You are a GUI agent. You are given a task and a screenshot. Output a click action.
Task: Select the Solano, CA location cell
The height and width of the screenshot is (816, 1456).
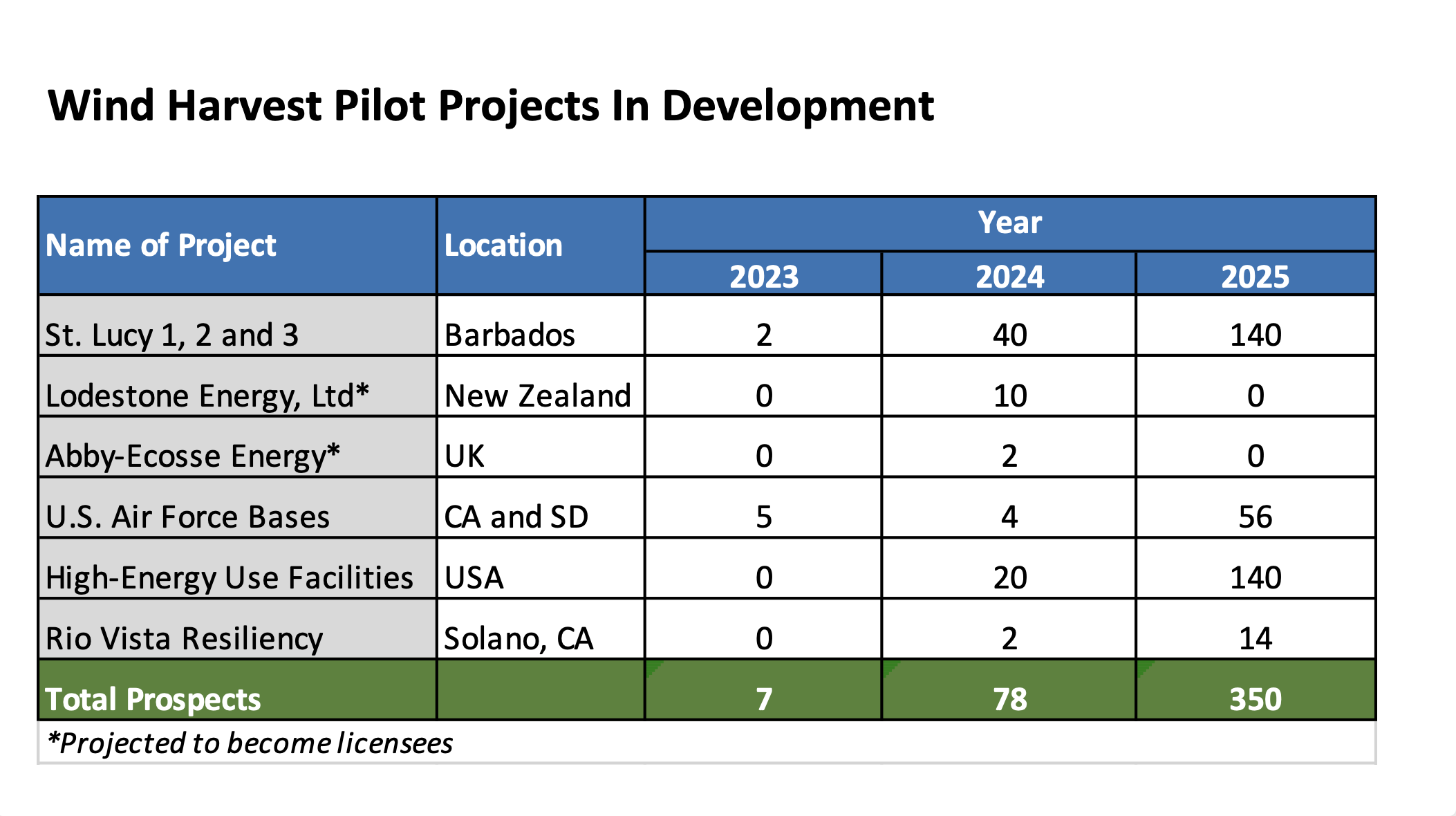[518, 638]
